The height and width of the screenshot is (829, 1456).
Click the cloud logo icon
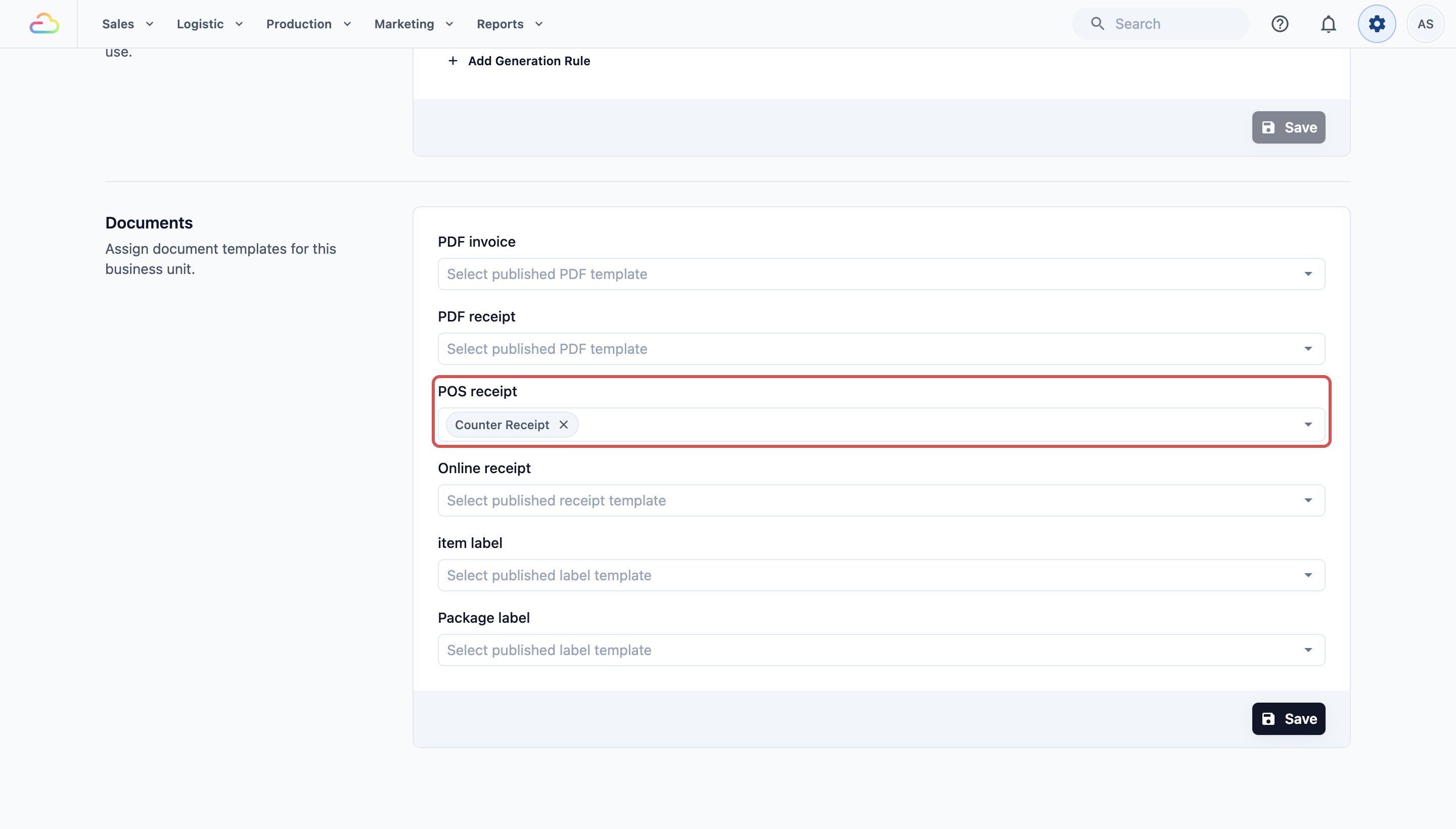pos(44,24)
